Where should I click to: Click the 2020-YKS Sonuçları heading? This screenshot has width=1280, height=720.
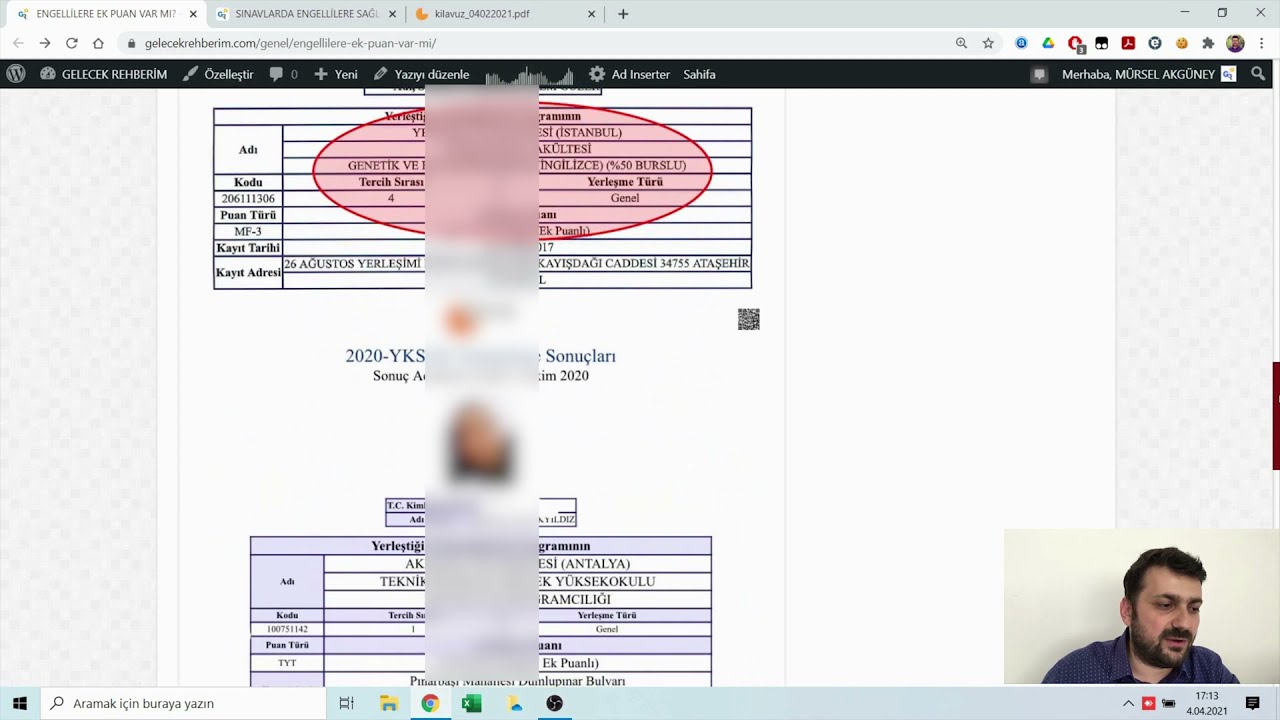[x=480, y=356]
